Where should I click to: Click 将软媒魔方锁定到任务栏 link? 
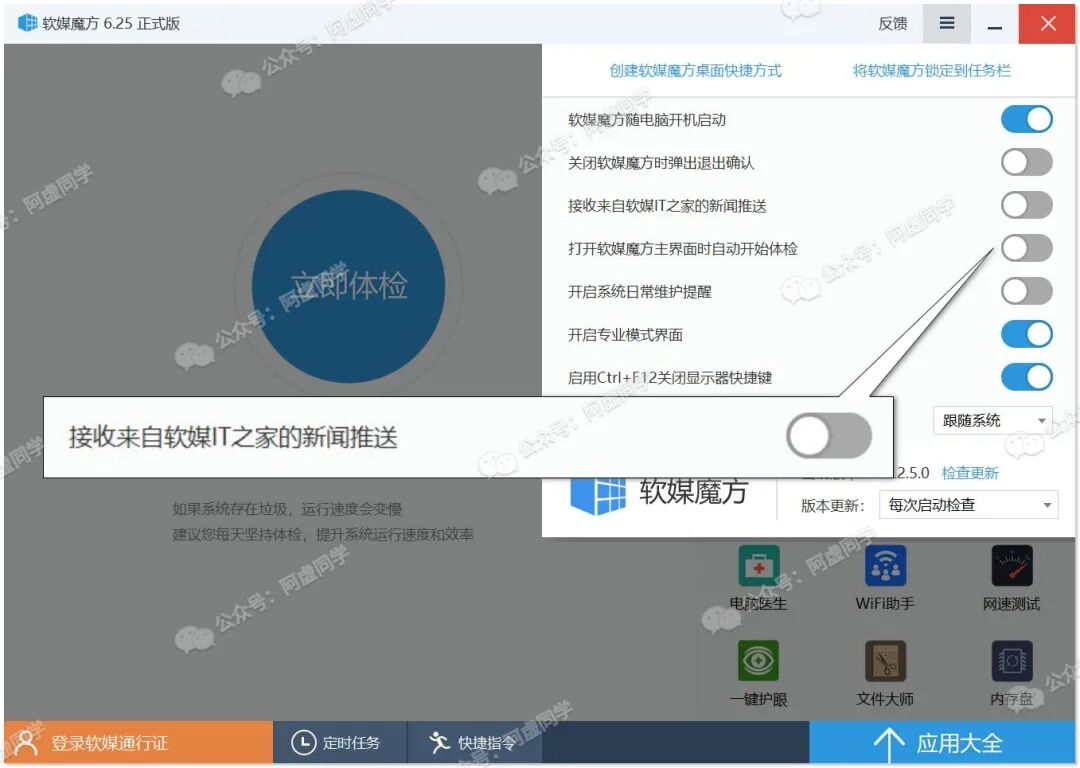pos(932,70)
